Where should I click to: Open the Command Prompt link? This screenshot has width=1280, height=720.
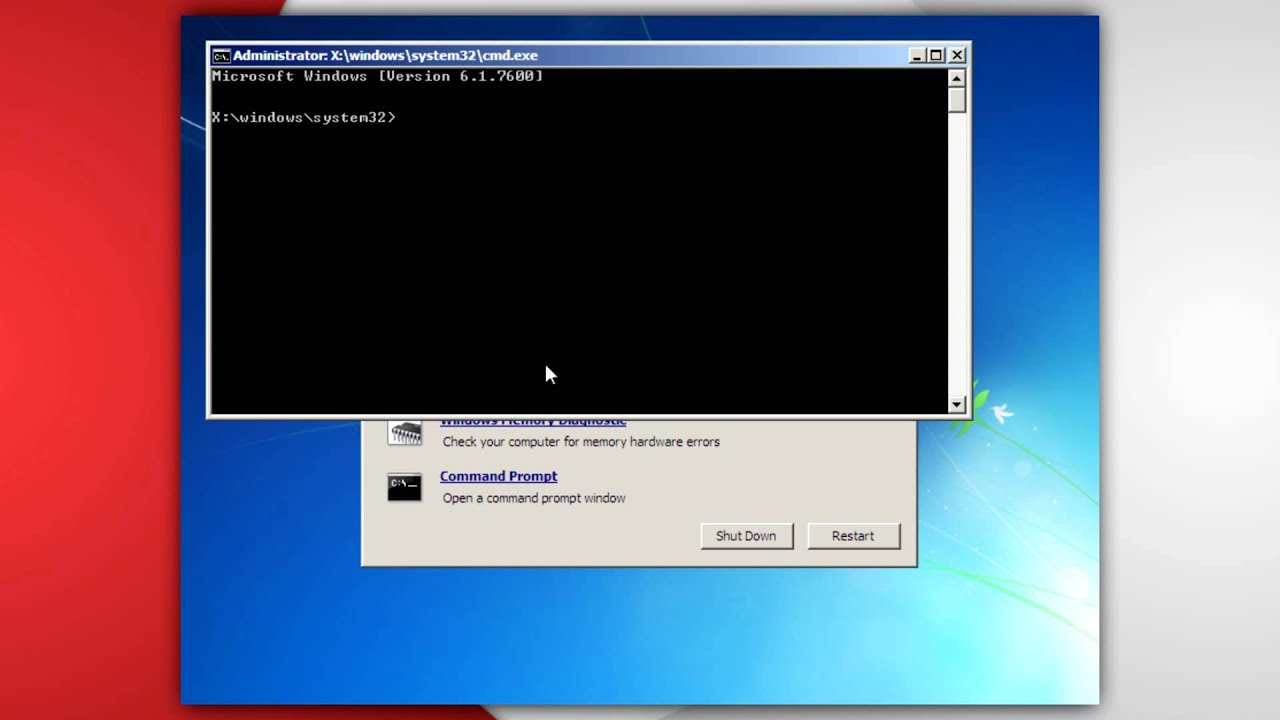498,476
